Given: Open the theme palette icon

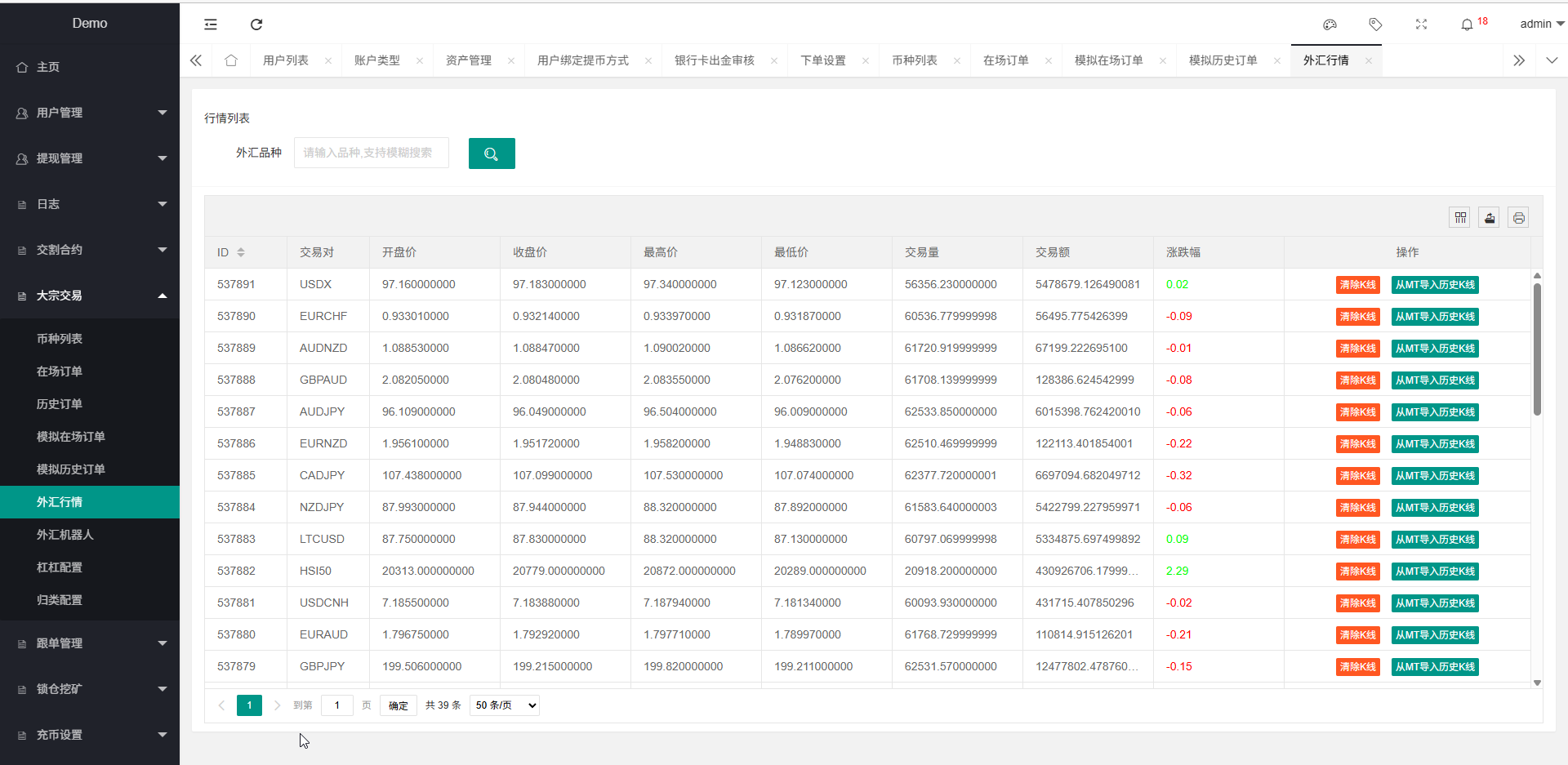Looking at the screenshot, I should 1330,24.
